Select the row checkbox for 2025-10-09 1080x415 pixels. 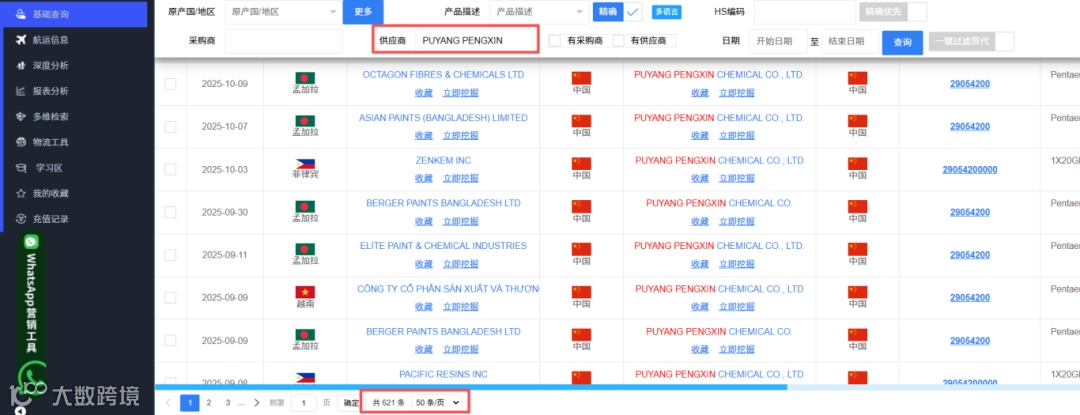(x=170, y=84)
